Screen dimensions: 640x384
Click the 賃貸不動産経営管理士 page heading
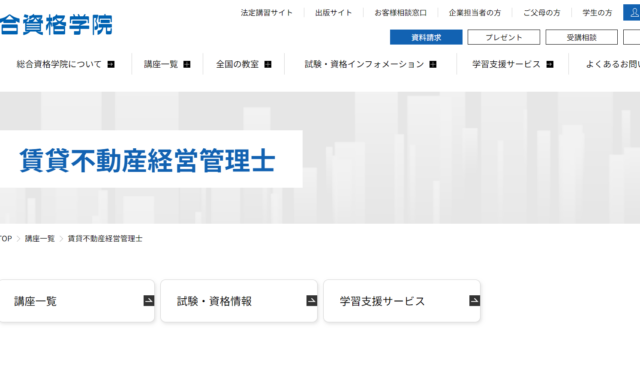(x=147, y=160)
